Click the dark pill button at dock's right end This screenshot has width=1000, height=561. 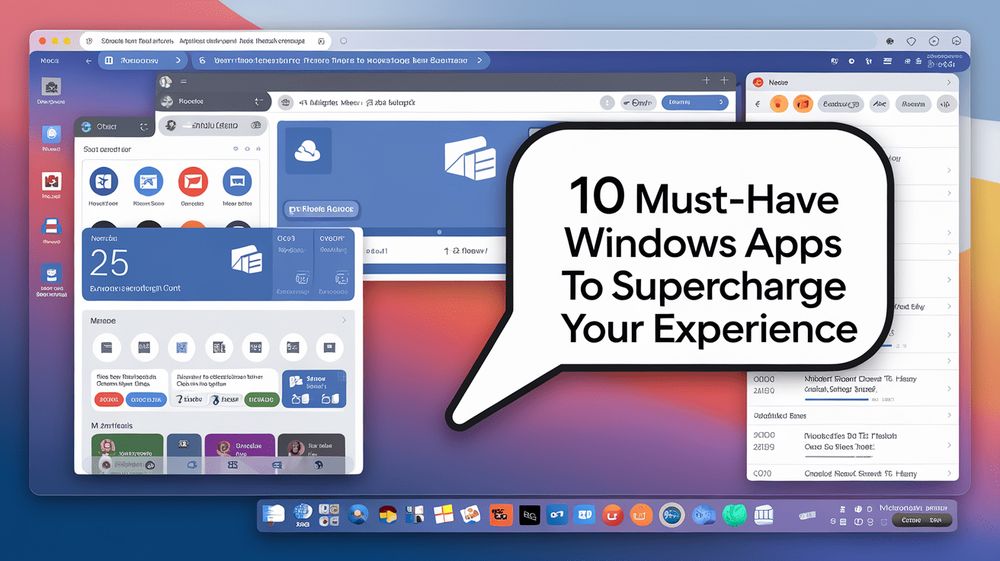click(x=922, y=520)
